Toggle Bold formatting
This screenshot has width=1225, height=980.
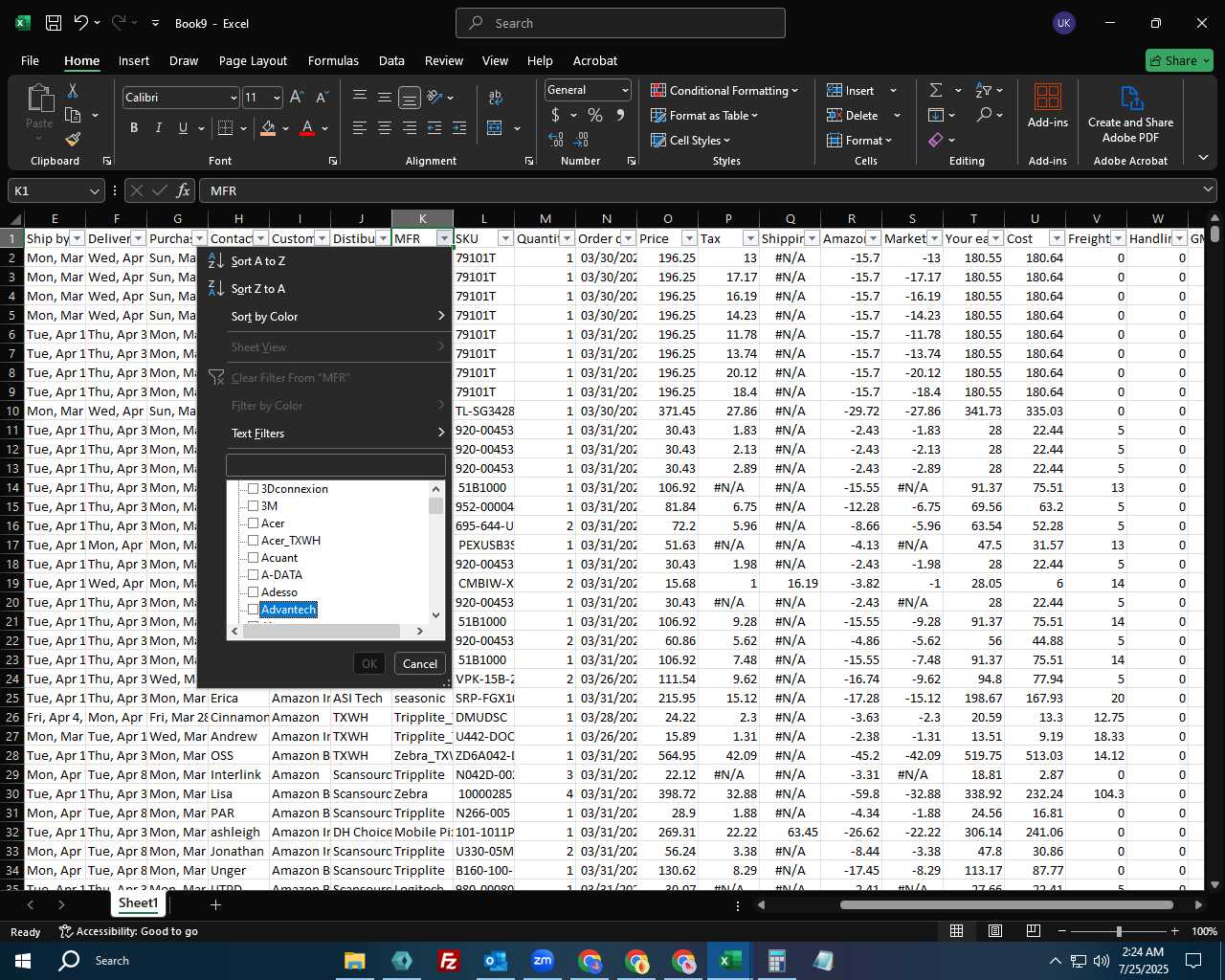(x=134, y=128)
